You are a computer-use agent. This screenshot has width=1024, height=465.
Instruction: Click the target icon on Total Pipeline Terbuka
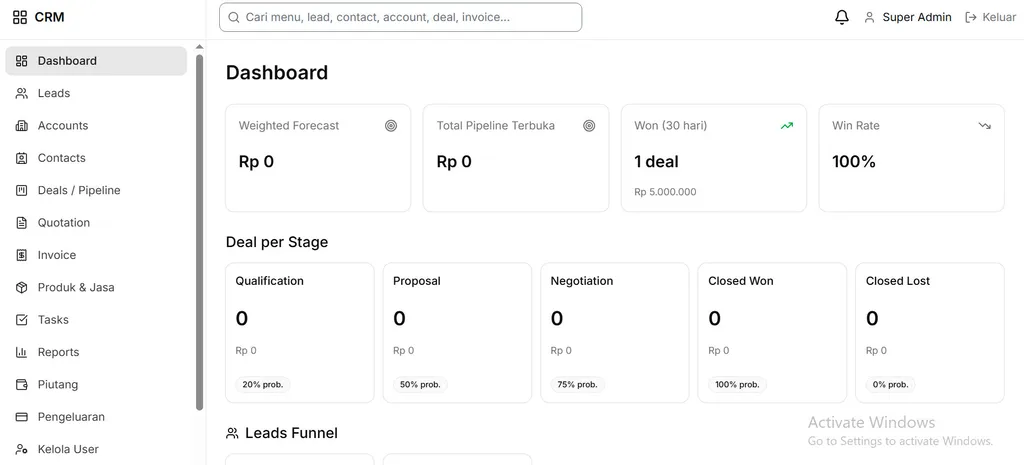[x=589, y=126]
